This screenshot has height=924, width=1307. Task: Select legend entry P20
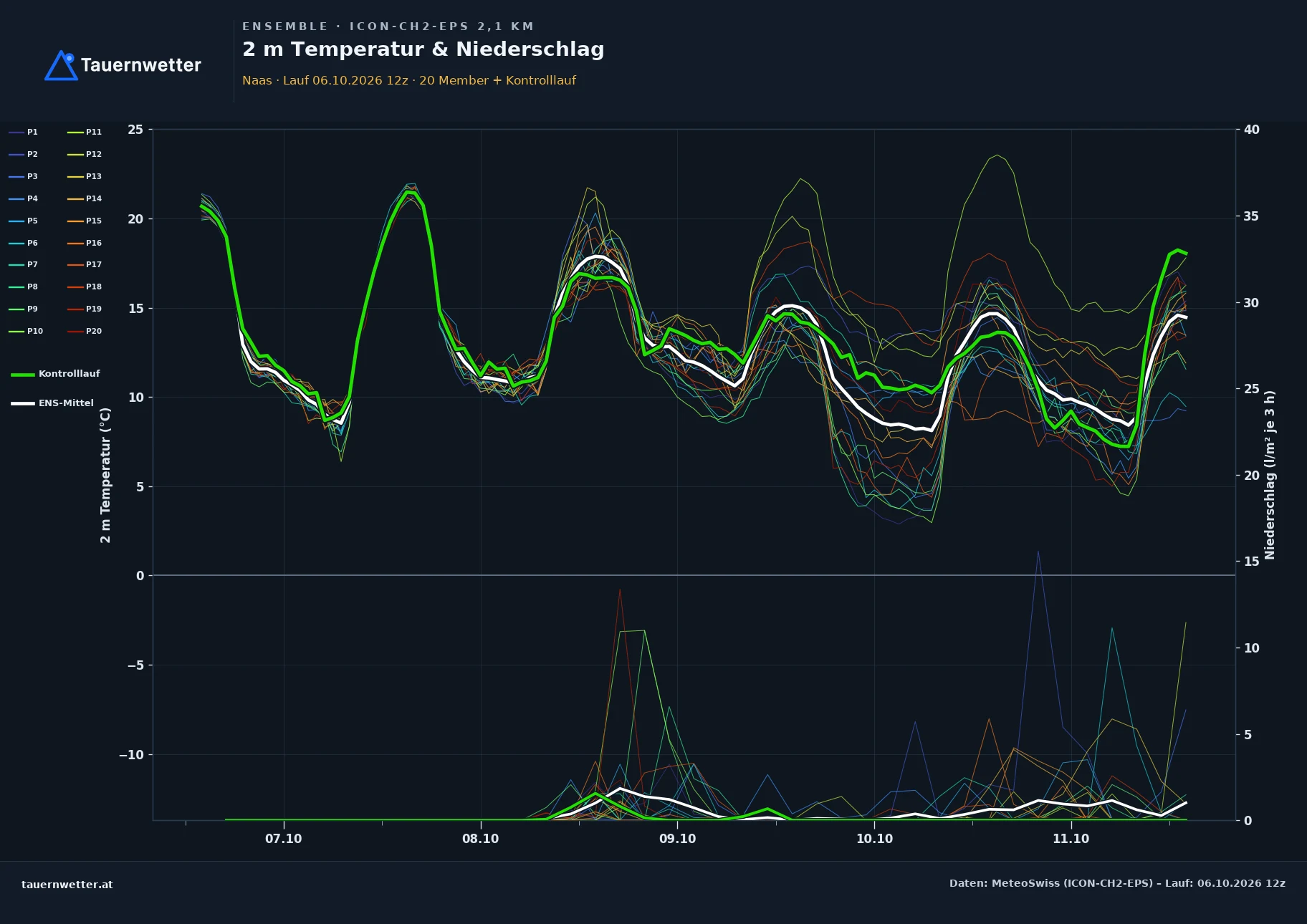coord(85,331)
